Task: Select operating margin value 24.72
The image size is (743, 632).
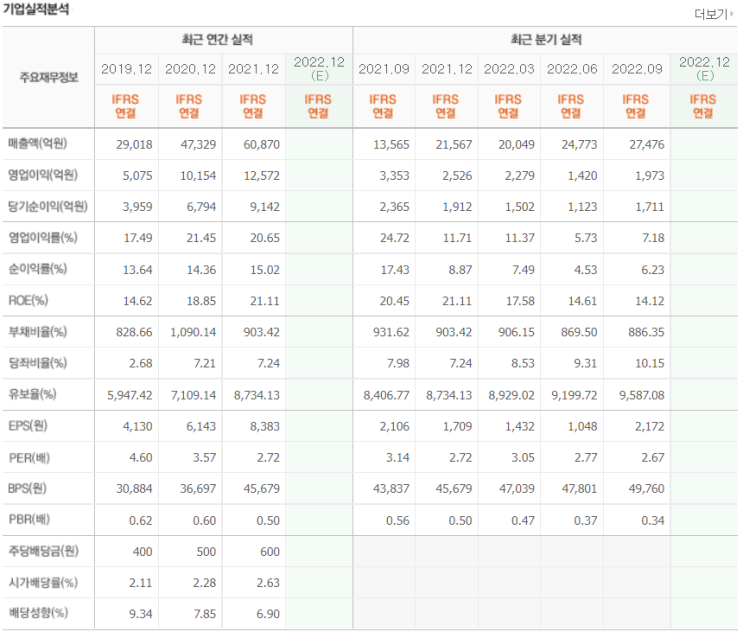Action: point(395,238)
